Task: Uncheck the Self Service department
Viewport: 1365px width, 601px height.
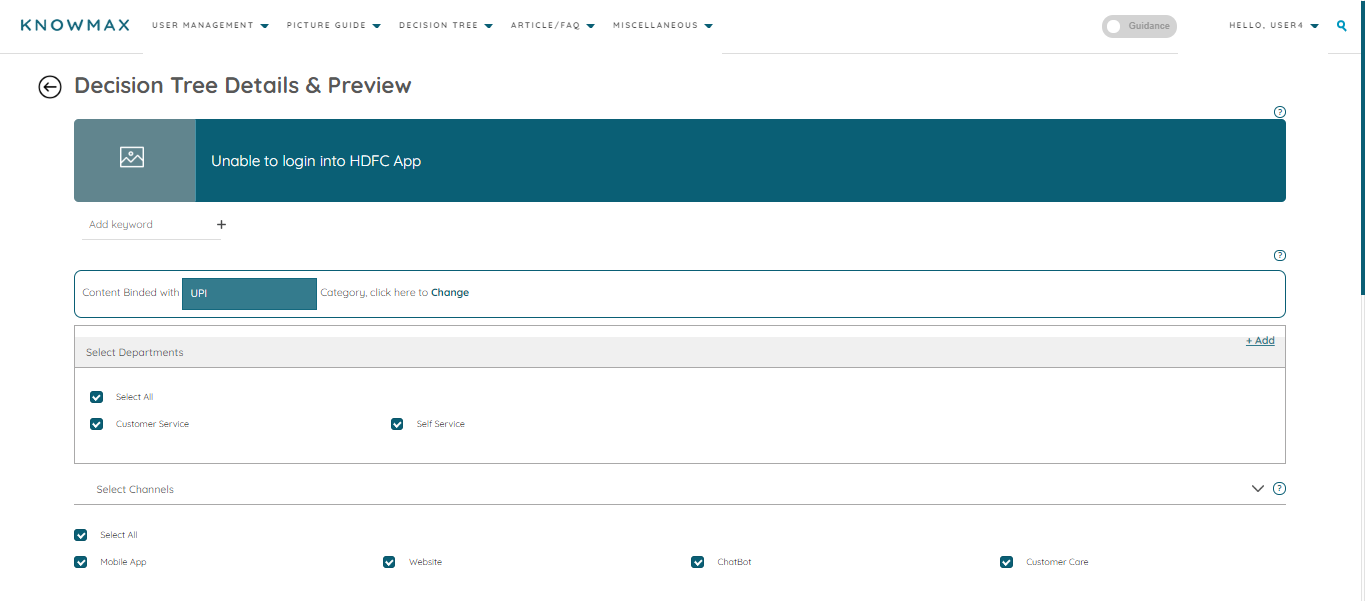Action: [x=397, y=424]
